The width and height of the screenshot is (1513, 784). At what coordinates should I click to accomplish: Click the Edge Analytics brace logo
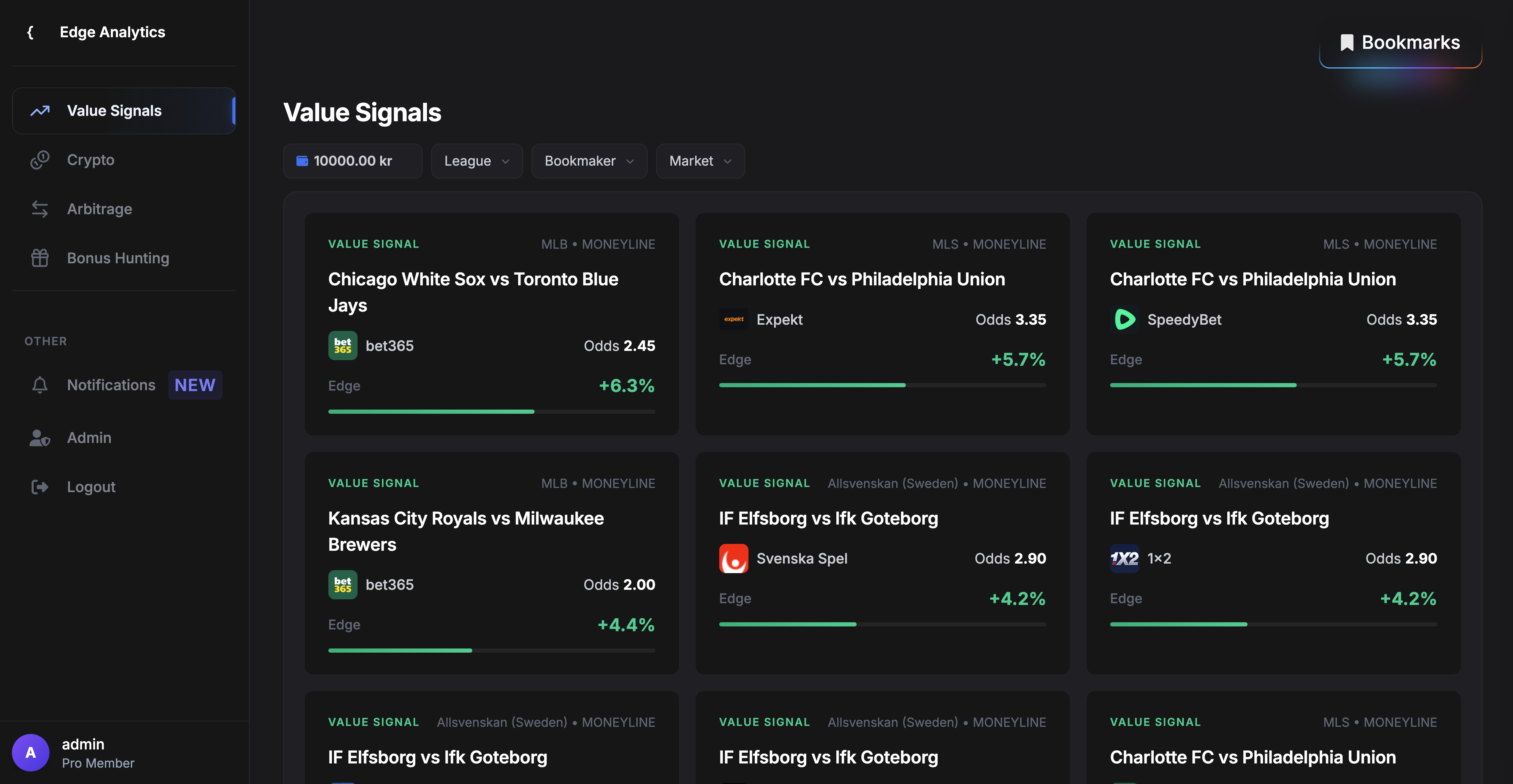click(31, 32)
